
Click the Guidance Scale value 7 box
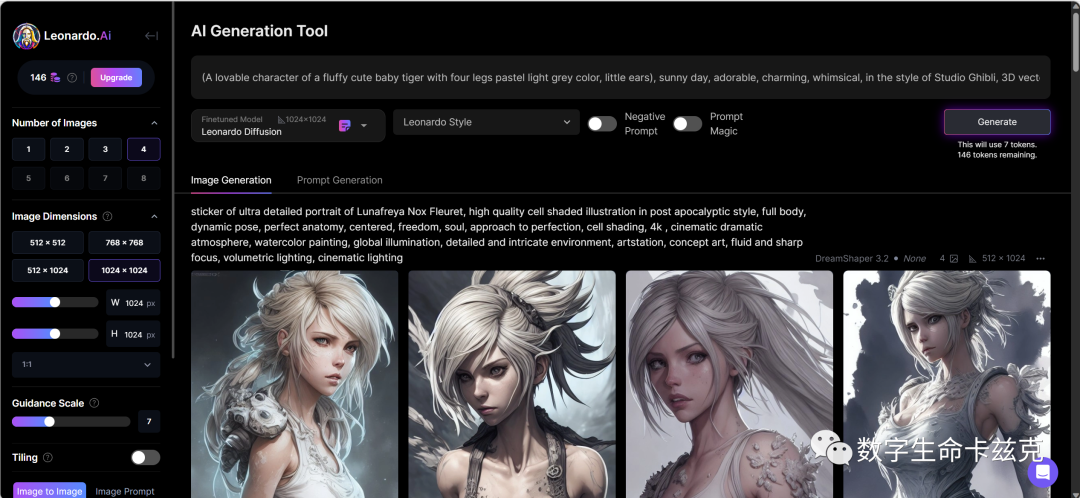(x=149, y=422)
